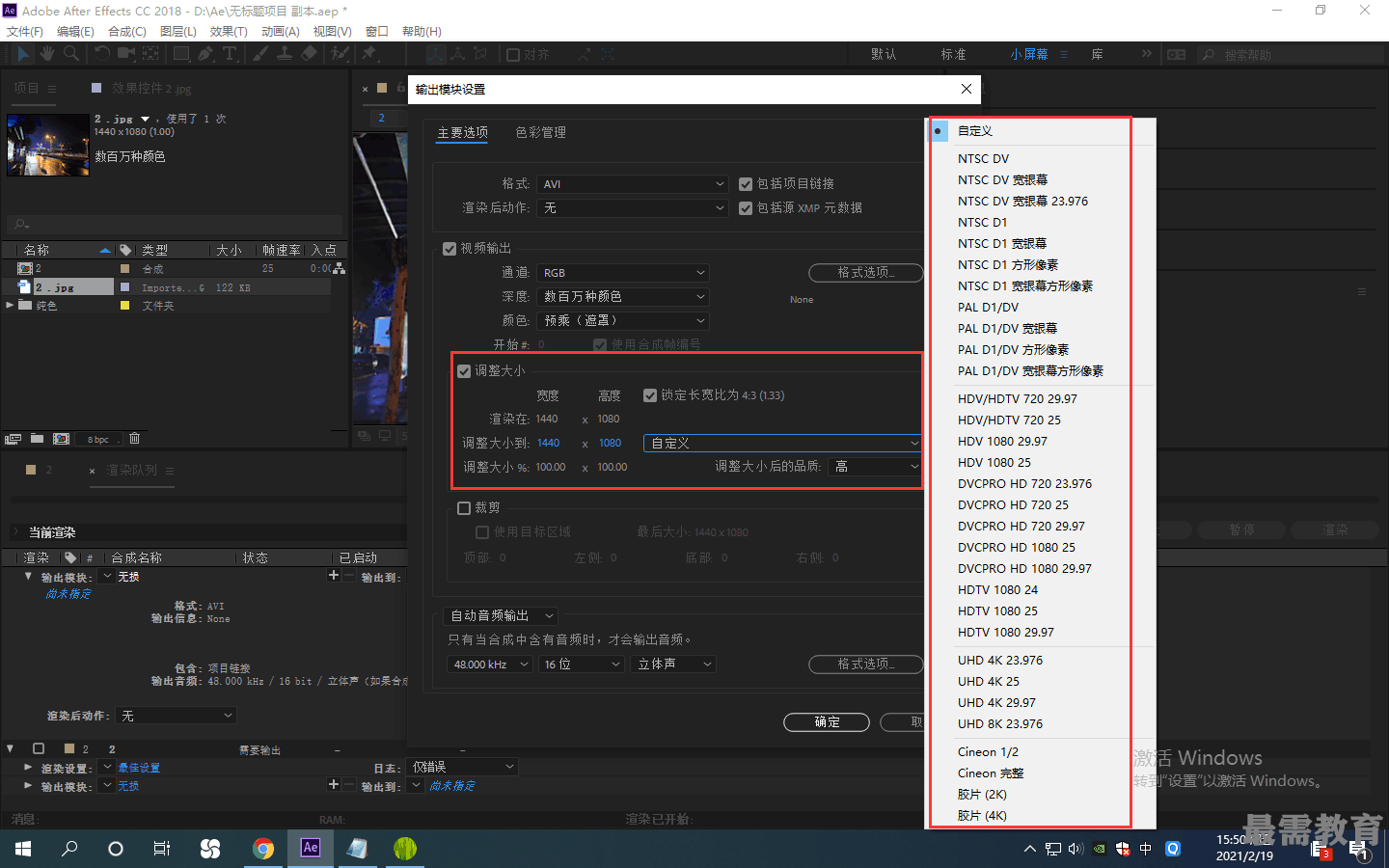Open the 立体声 channels dropdown
1389x868 pixels.
tap(673, 665)
